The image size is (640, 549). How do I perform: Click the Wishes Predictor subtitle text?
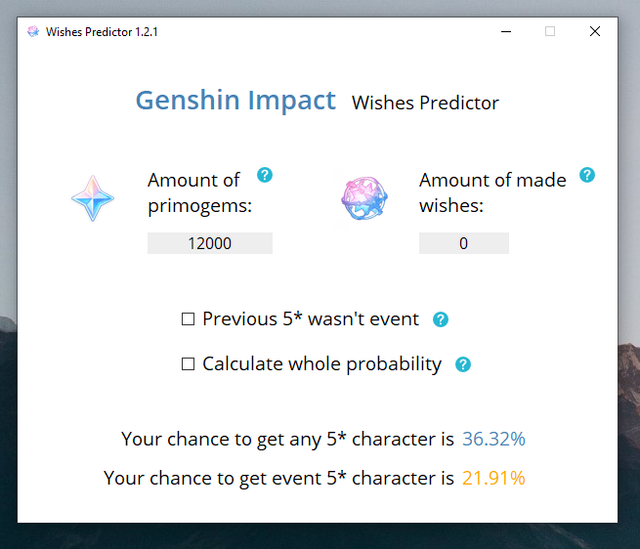click(x=425, y=103)
